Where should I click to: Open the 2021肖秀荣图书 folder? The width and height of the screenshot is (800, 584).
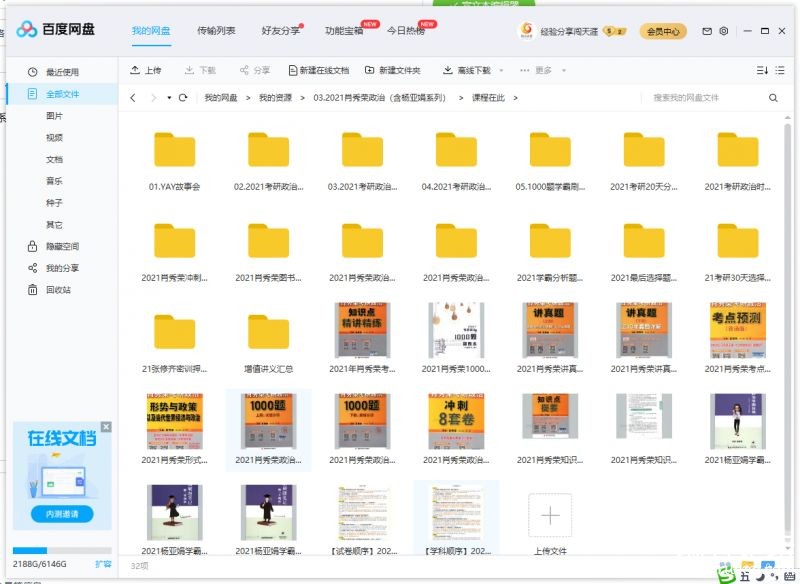click(268, 241)
